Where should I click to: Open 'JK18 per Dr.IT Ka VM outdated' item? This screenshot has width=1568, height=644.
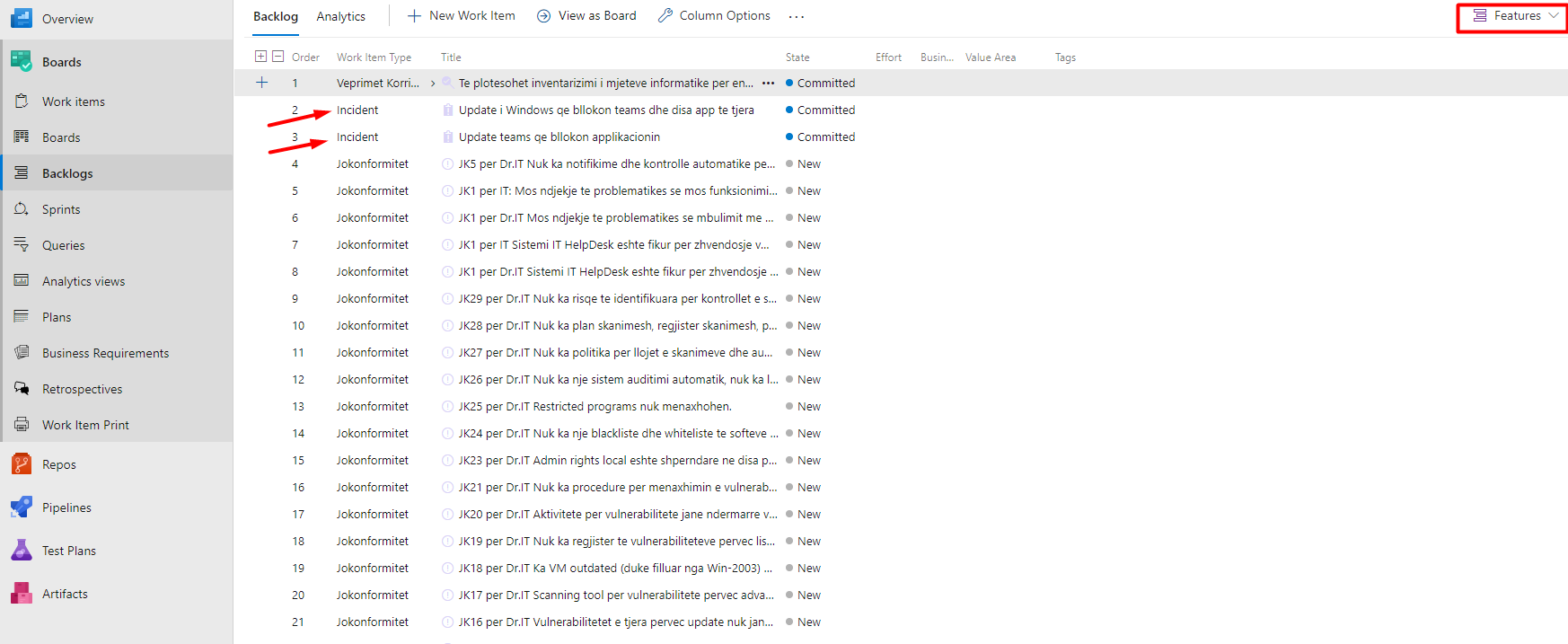pyautogui.click(x=615, y=569)
